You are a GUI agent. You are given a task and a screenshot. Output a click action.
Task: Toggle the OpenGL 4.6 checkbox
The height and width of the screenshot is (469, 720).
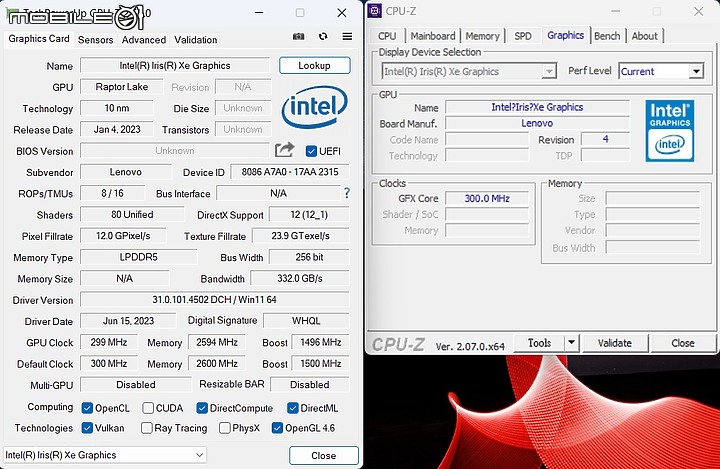(x=277, y=428)
